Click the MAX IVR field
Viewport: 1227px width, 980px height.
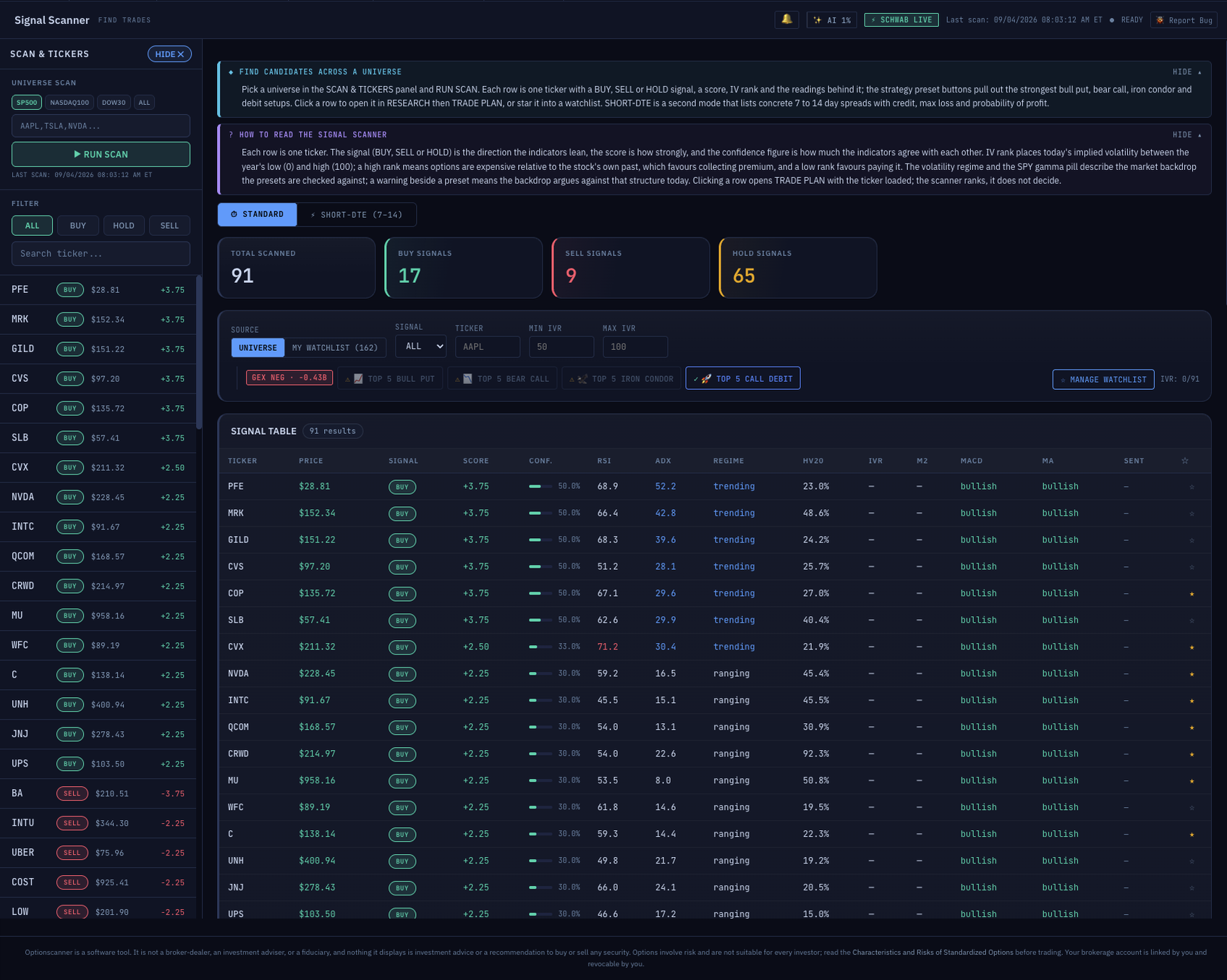[x=635, y=347]
